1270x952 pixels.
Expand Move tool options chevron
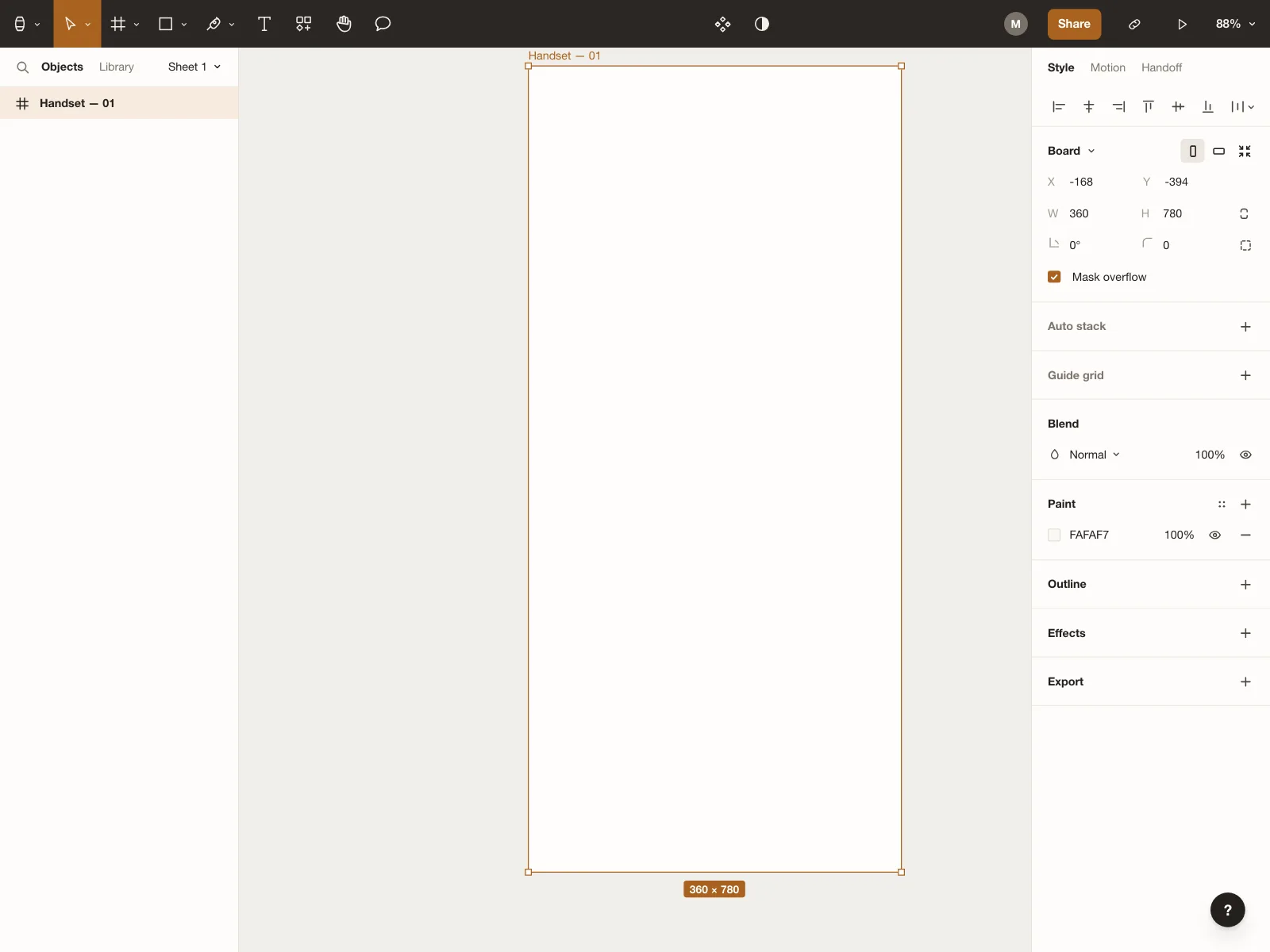87,25
